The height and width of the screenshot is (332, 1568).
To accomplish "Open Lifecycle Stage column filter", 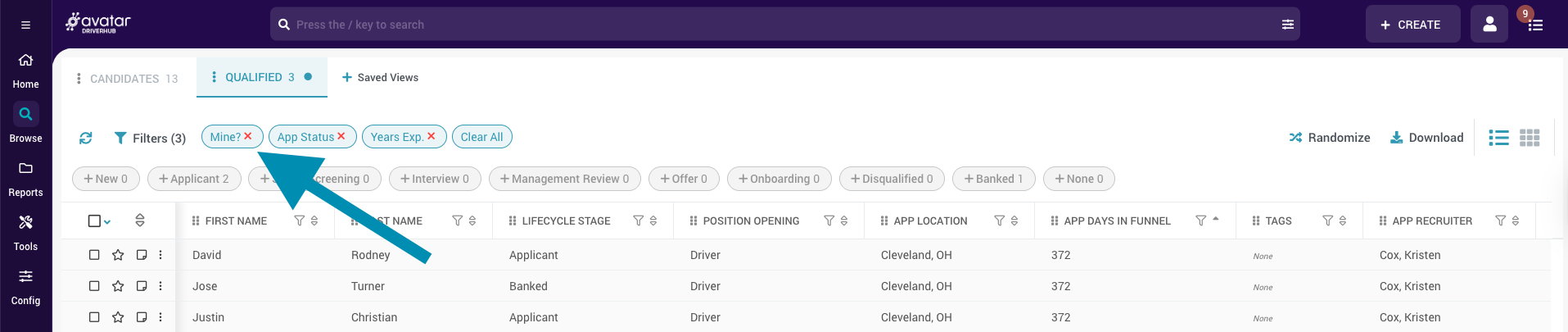I will pos(638,221).
